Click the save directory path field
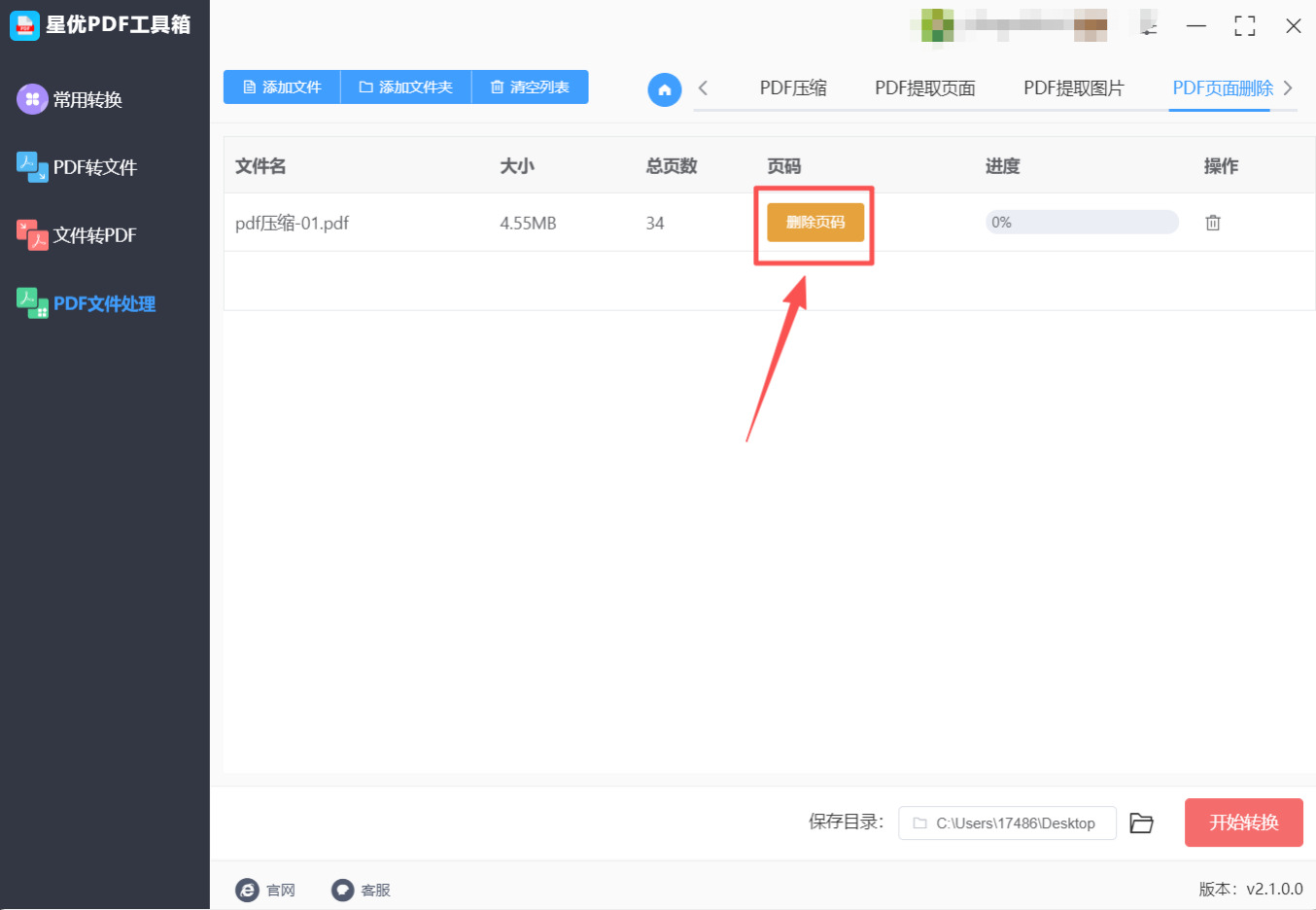This screenshot has height=910, width=1316. [x=1007, y=823]
